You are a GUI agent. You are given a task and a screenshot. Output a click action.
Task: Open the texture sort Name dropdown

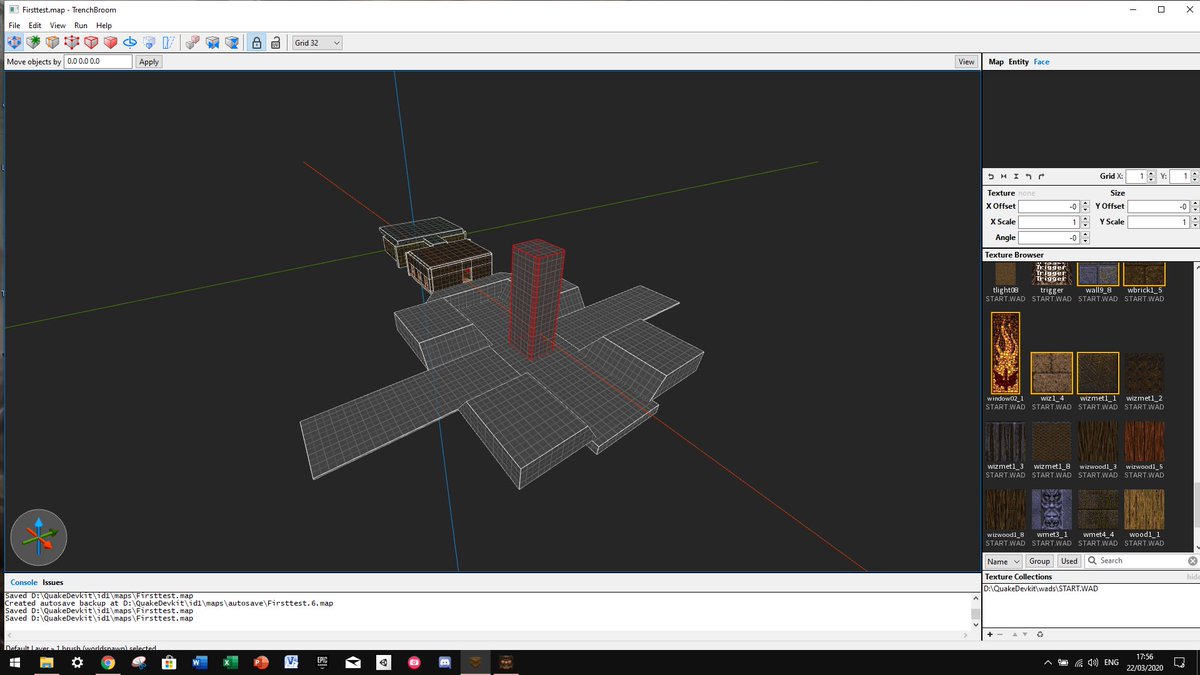tap(1003, 560)
